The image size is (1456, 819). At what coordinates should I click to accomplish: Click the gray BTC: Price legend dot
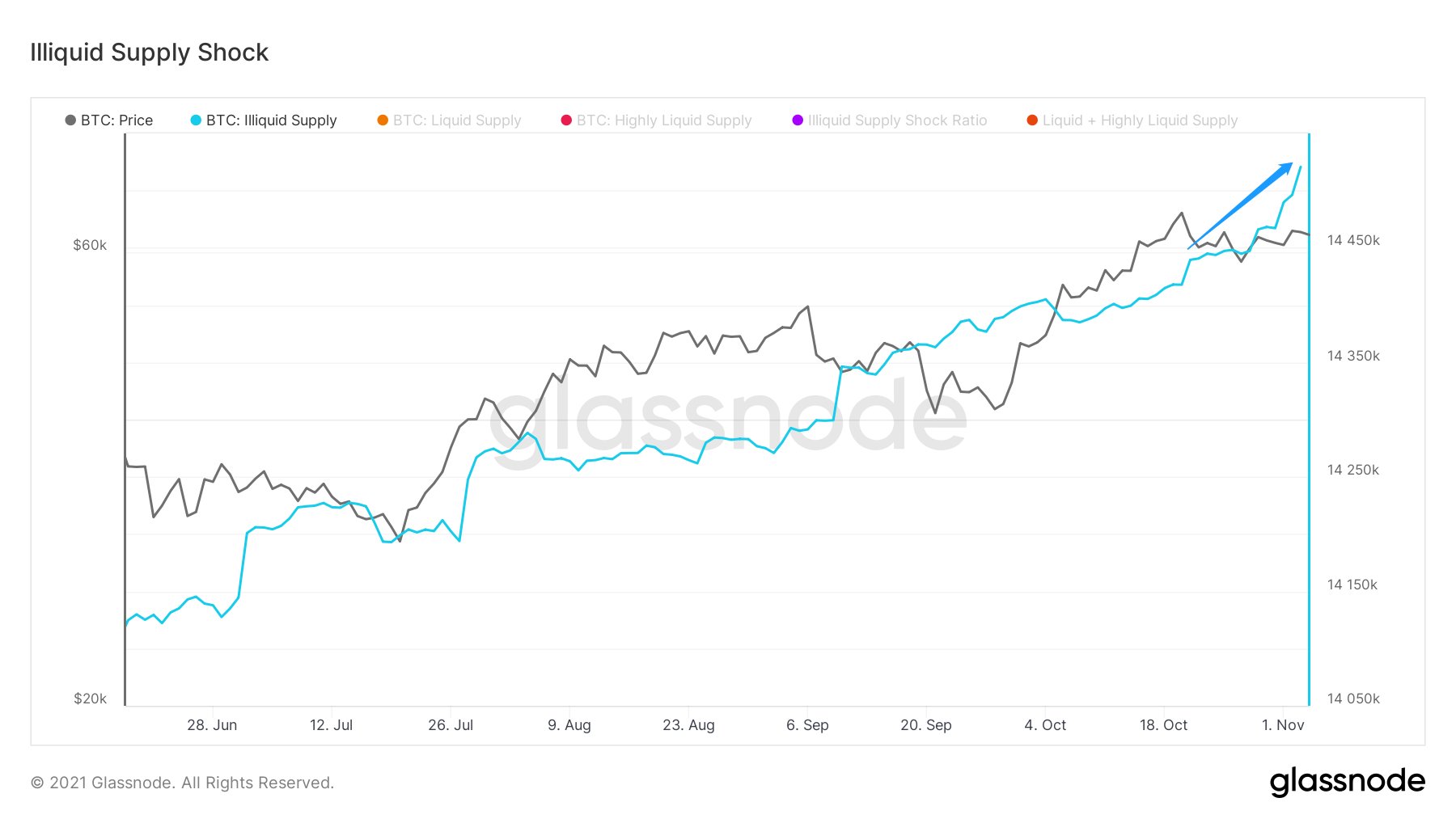coord(70,120)
